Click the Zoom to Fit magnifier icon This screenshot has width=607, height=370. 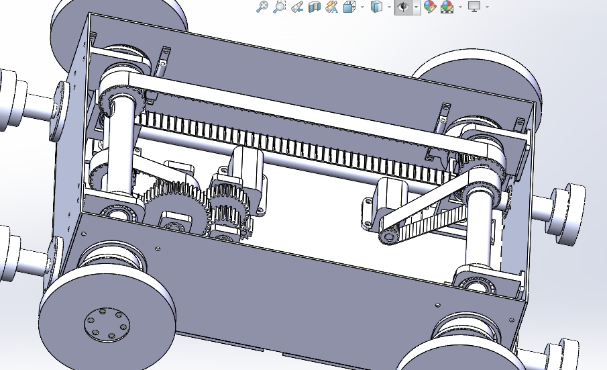(x=262, y=7)
